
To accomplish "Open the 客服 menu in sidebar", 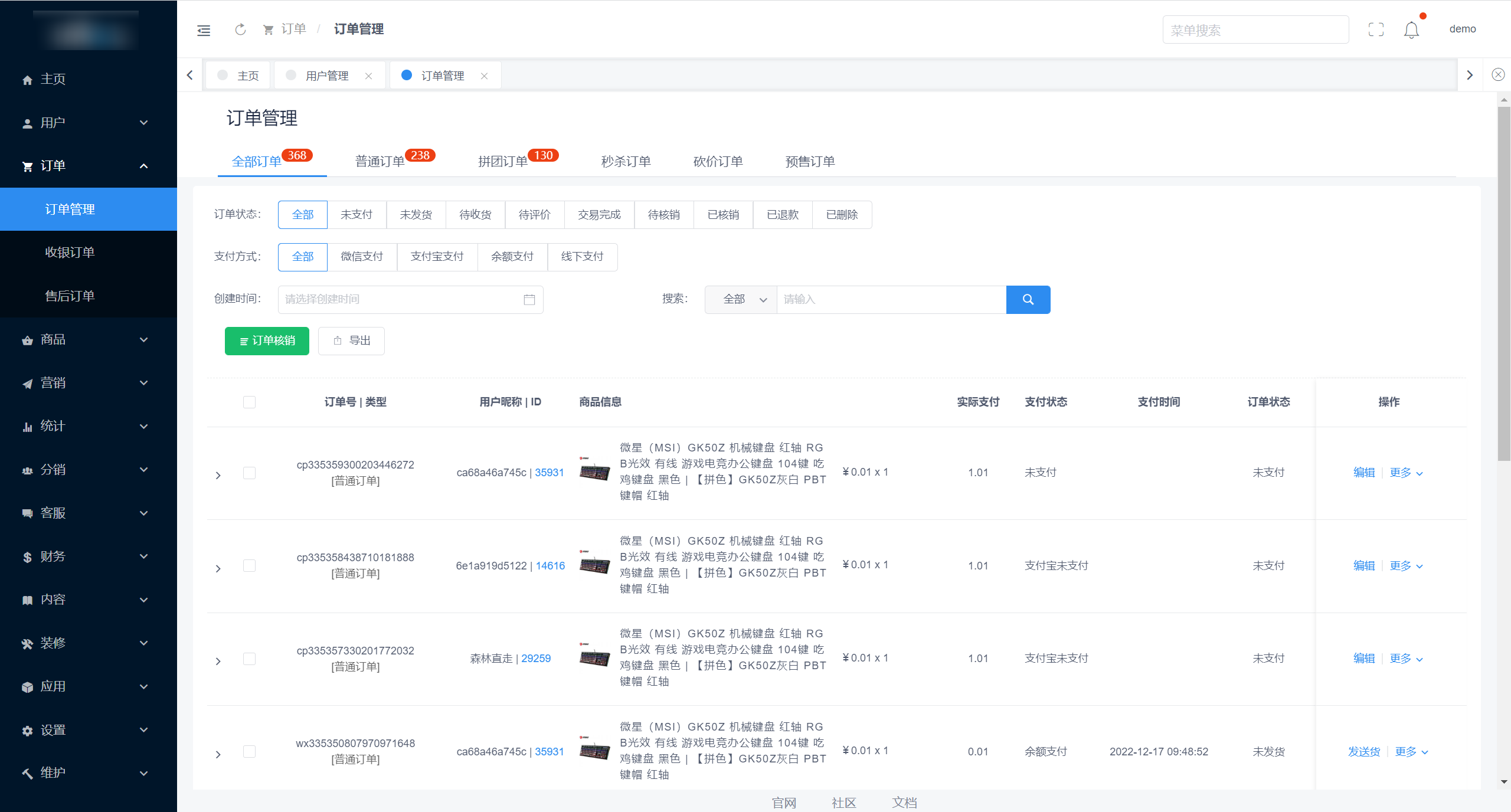I will coord(89,513).
